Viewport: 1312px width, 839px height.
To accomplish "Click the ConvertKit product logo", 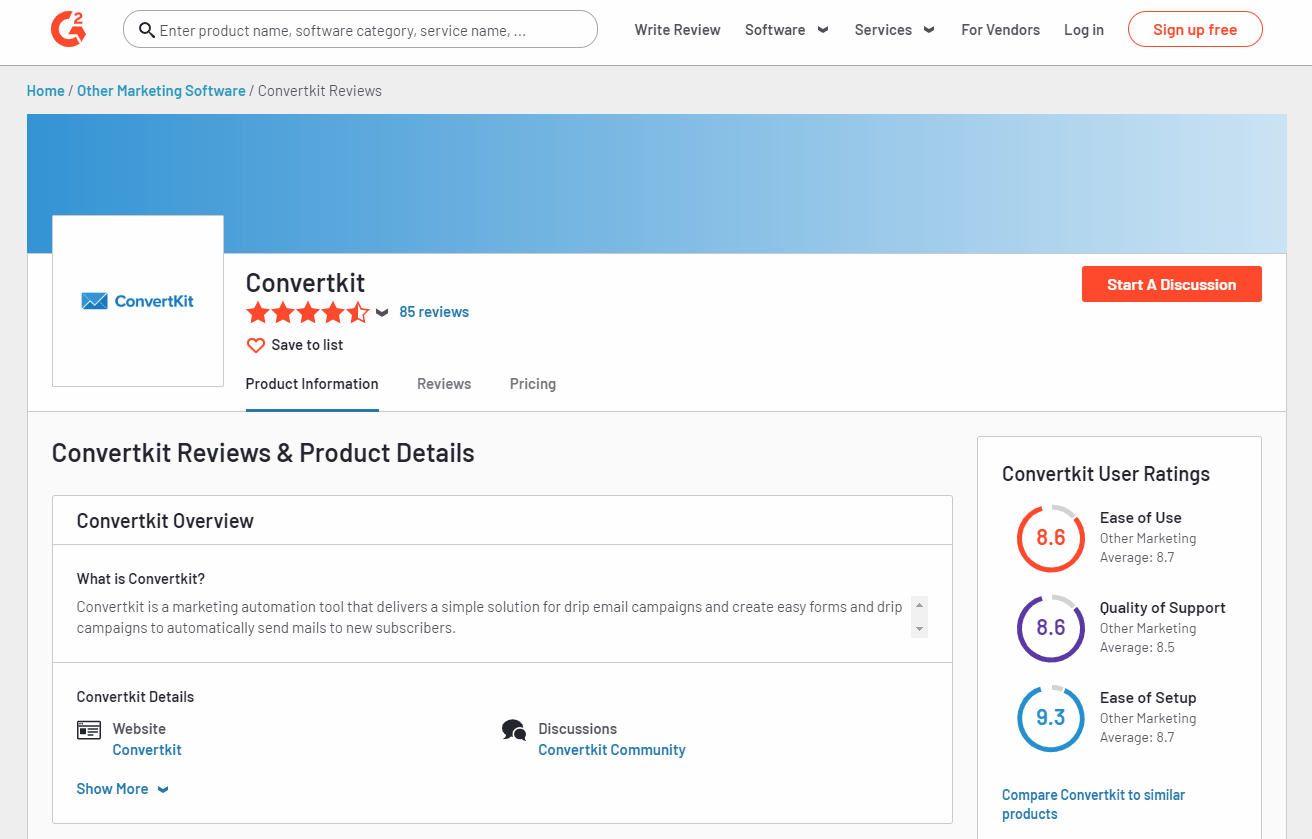I will coord(138,301).
